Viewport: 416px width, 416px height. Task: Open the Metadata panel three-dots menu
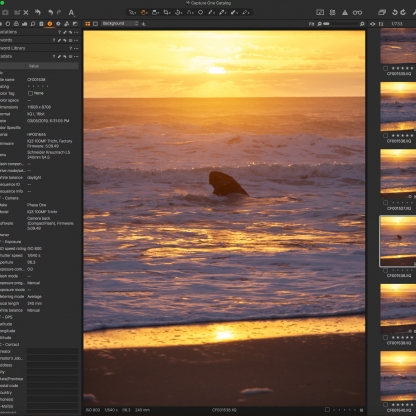[76, 57]
